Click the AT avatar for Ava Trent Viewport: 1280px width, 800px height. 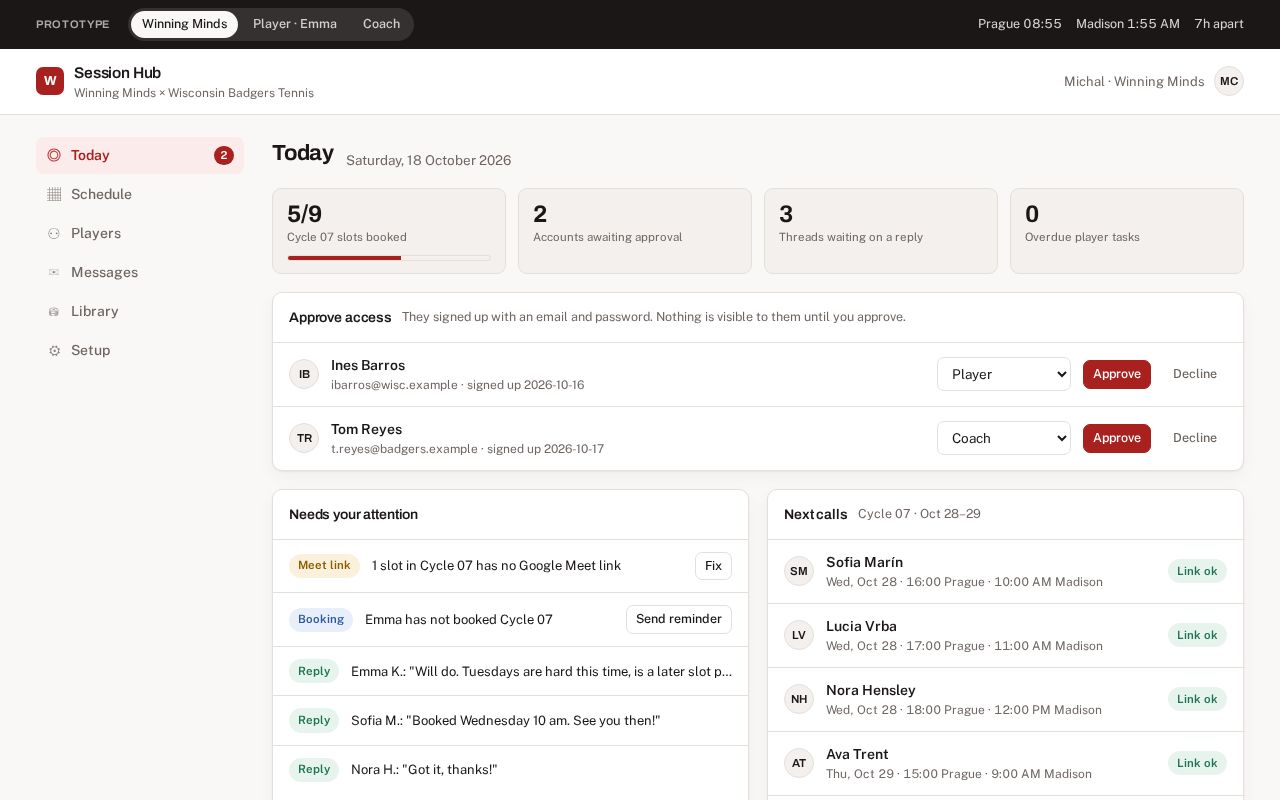click(x=799, y=763)
